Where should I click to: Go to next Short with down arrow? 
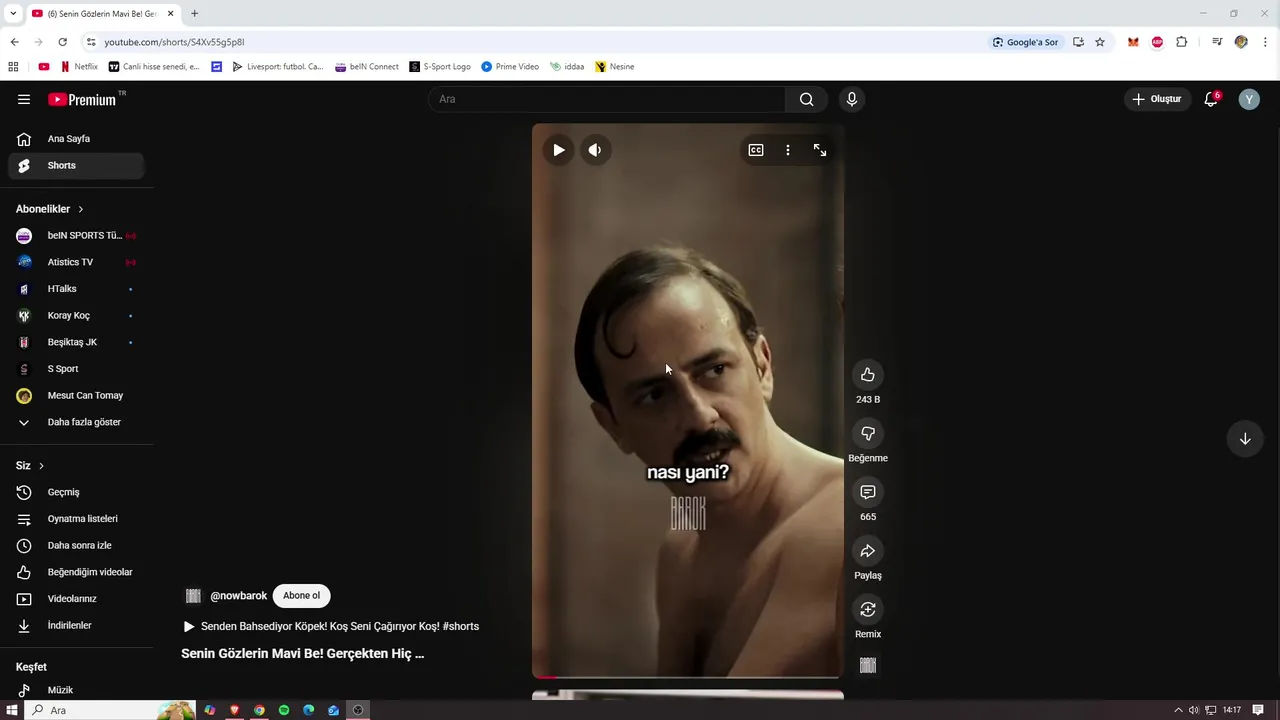[1245, 439]
